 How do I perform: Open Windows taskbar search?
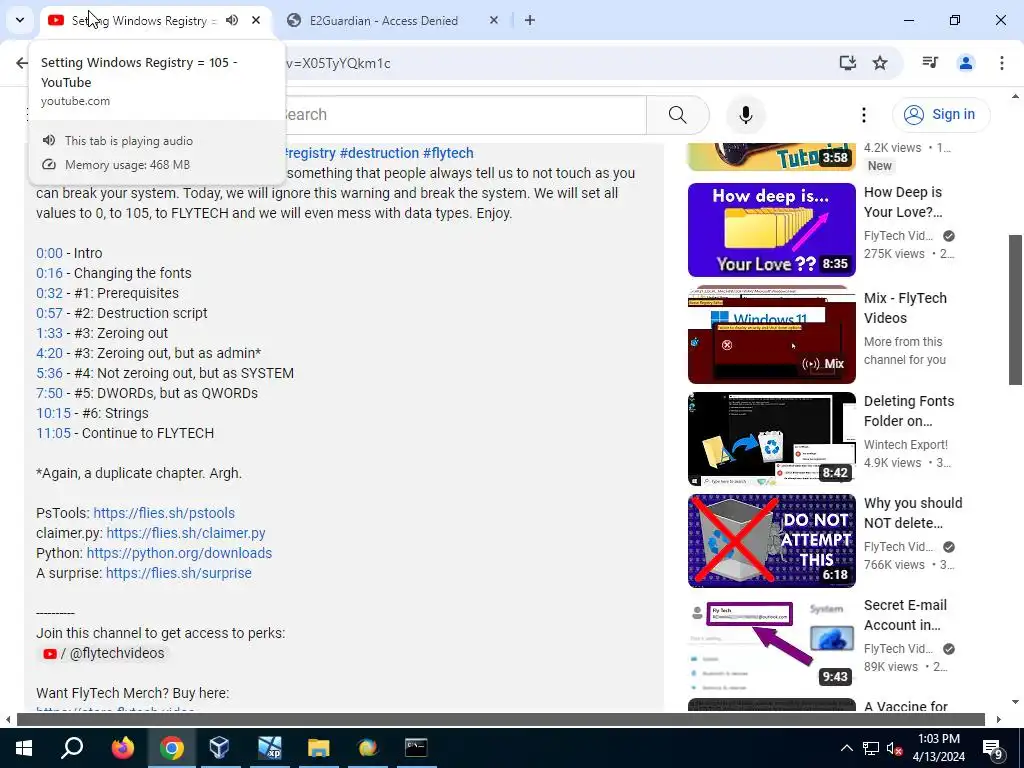coord(72,748)
